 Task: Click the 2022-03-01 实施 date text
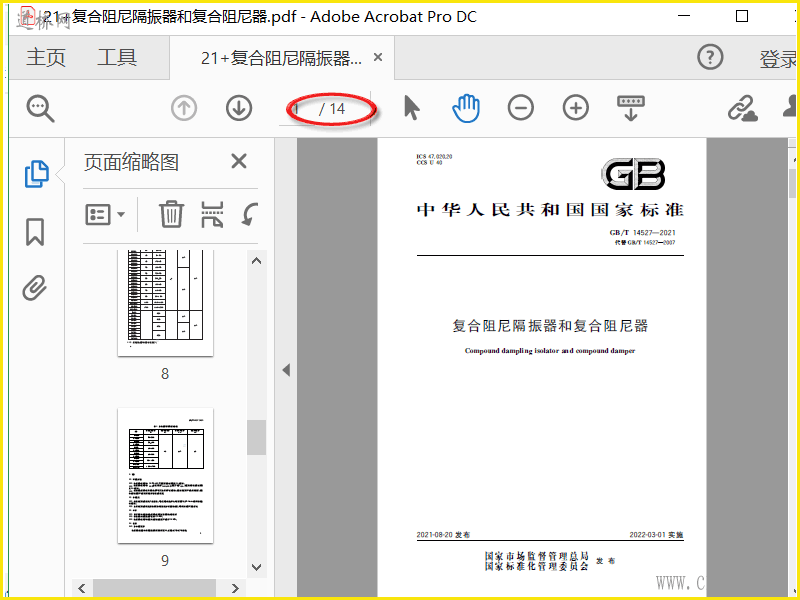click(x=656, y=535)
